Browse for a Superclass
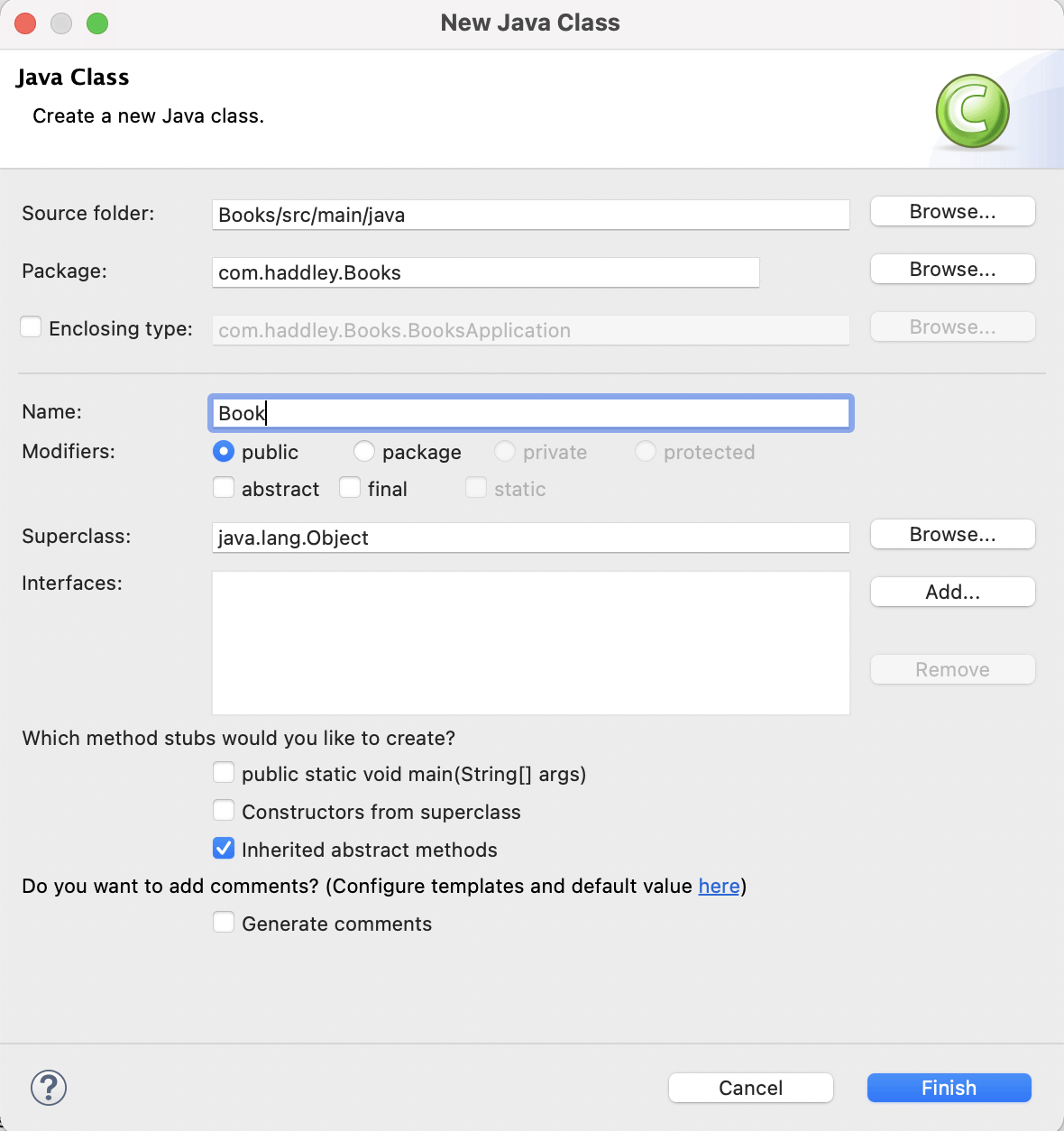The image size is (1064, 1131). tap(952, 535)
